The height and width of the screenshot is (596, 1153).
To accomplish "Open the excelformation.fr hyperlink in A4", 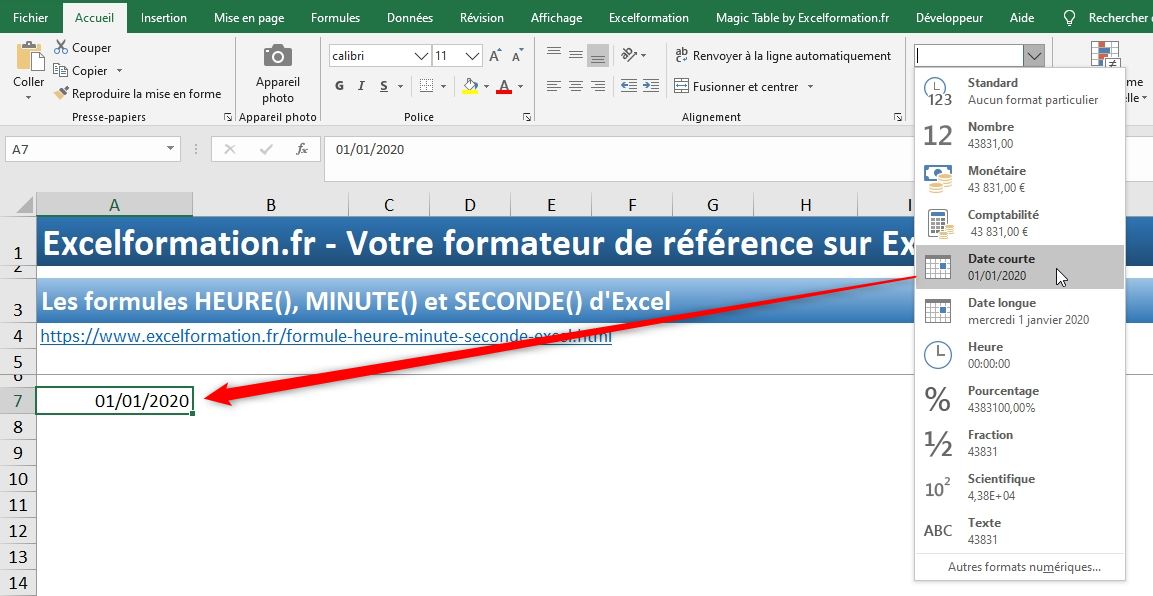I will pyautogui.click(x=326, y=337).
